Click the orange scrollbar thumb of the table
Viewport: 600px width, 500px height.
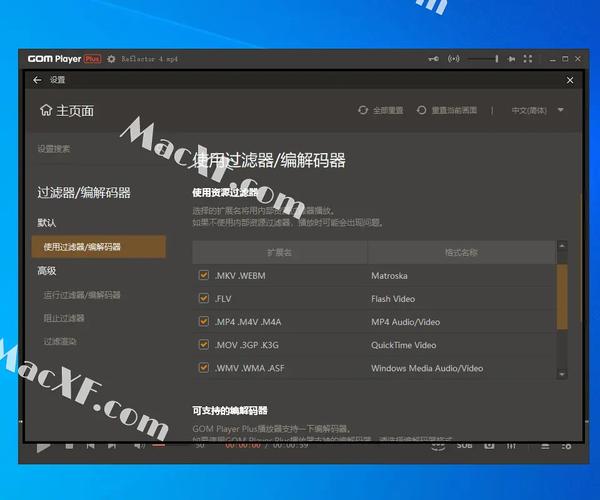[562, 297]
